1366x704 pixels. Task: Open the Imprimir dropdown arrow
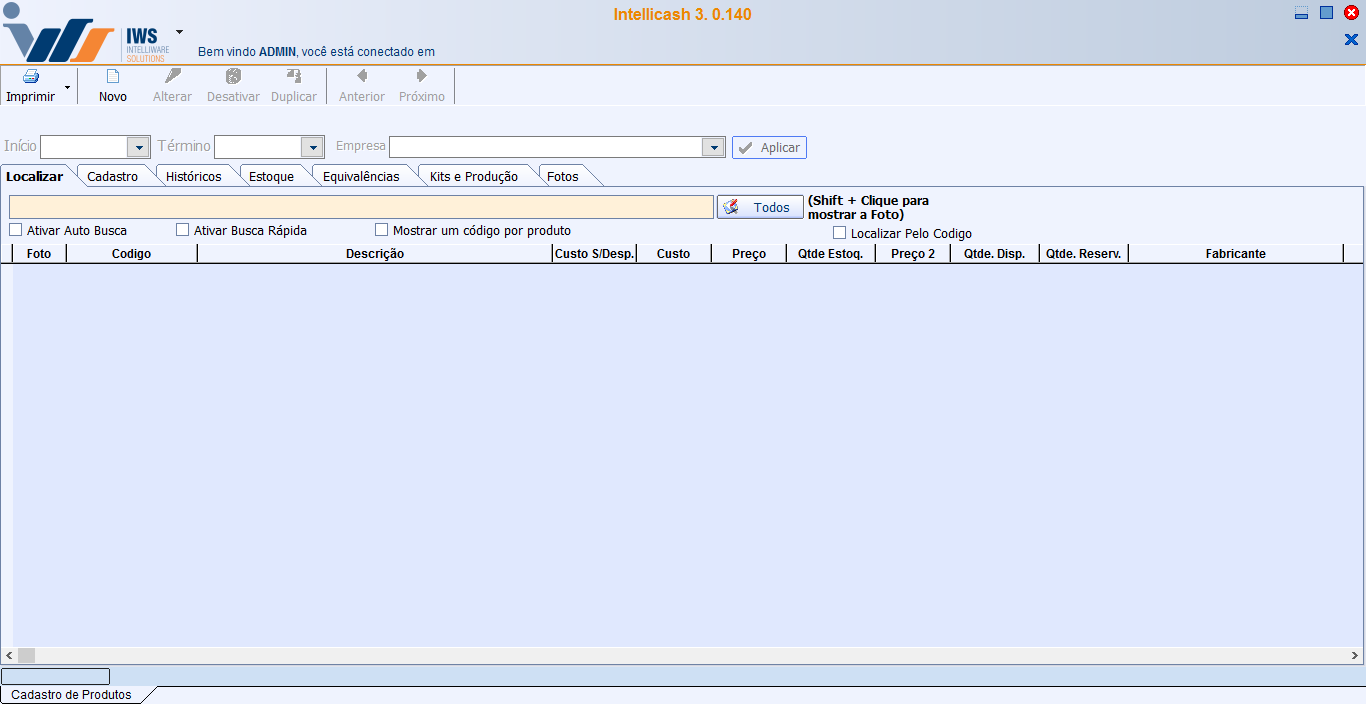[67, 88]
